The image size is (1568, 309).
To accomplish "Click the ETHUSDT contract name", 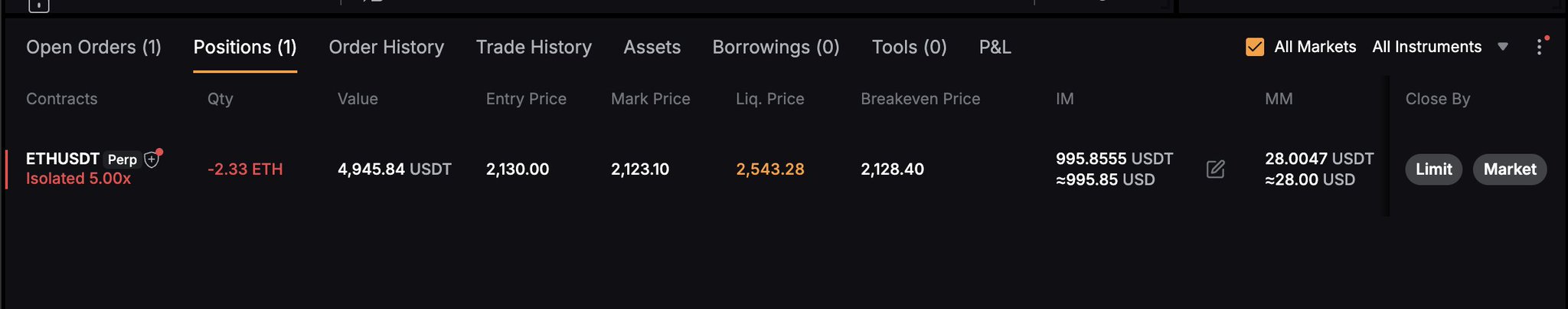I will point(63,159).
